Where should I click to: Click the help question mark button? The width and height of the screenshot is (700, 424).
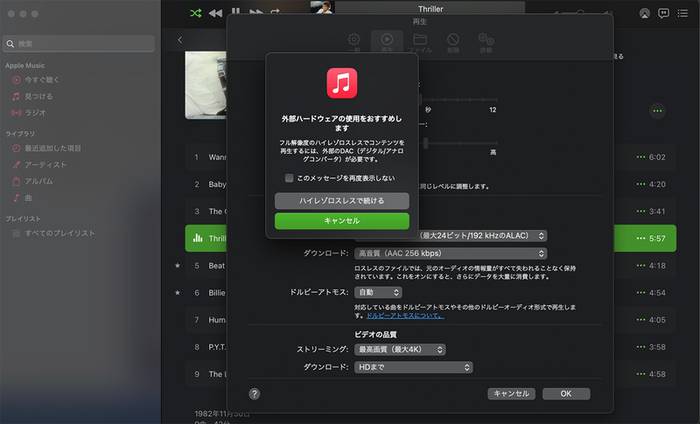(254, 394)
